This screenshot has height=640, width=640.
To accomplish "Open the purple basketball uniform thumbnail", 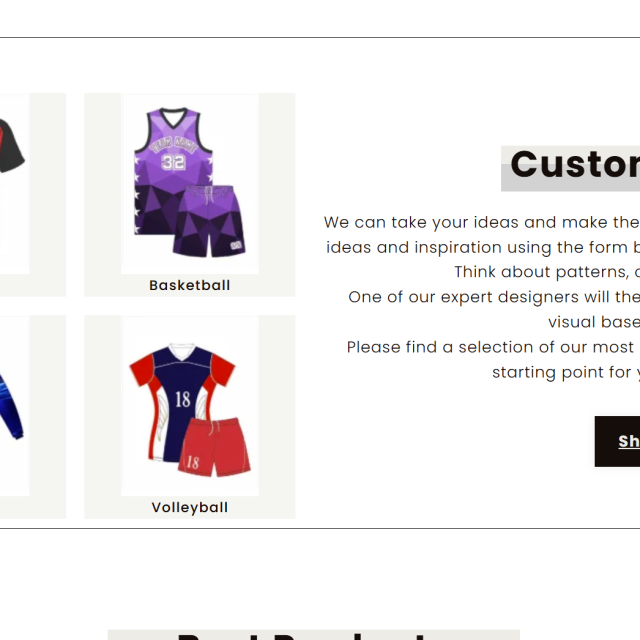I will [x=190, y=183].
